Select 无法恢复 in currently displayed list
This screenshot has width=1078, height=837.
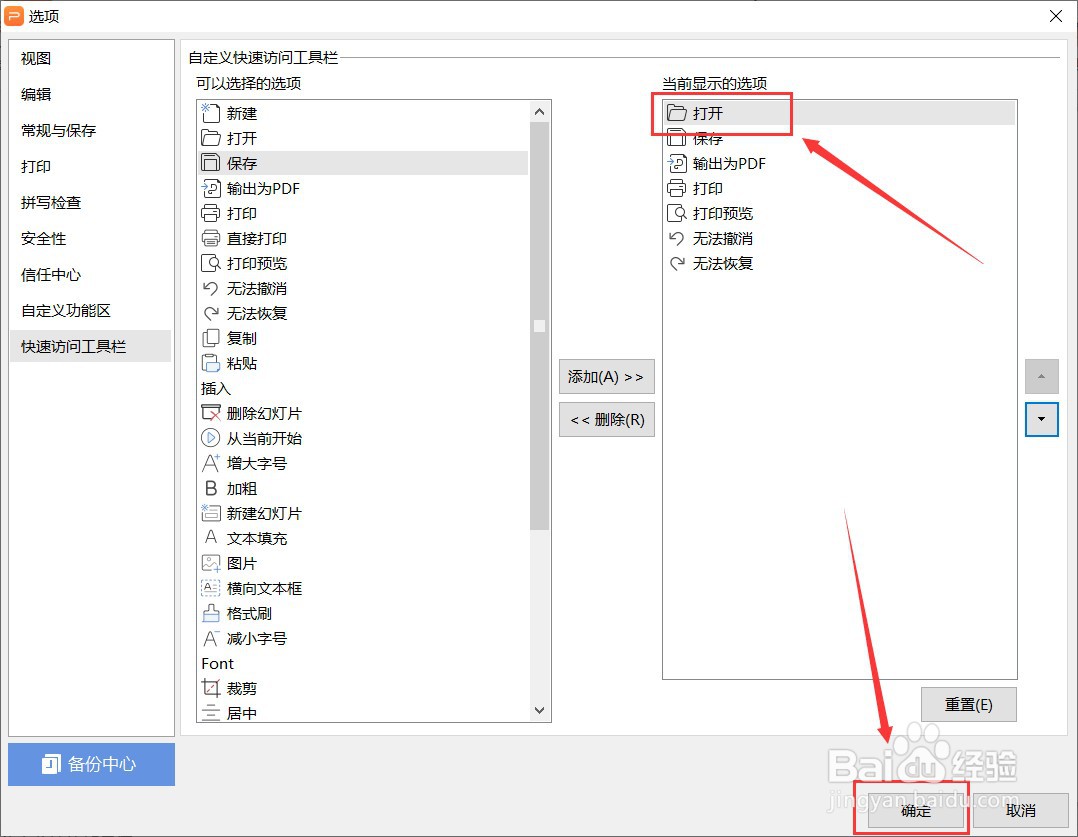click(839, 263)
